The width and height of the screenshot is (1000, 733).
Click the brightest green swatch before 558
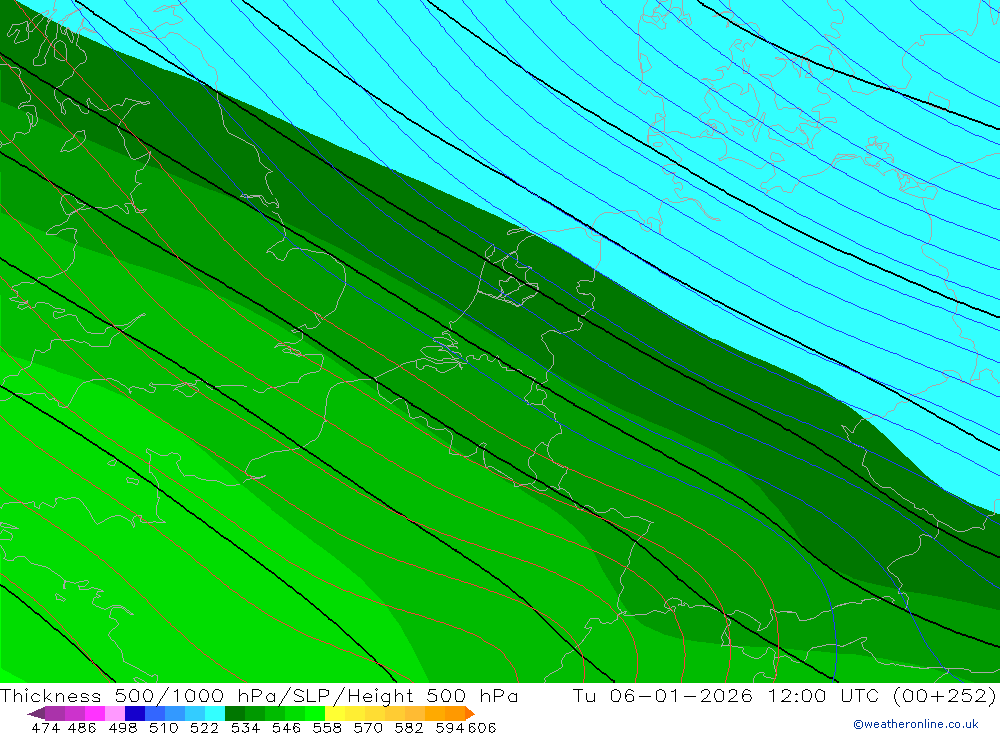[x=315, y=713]
